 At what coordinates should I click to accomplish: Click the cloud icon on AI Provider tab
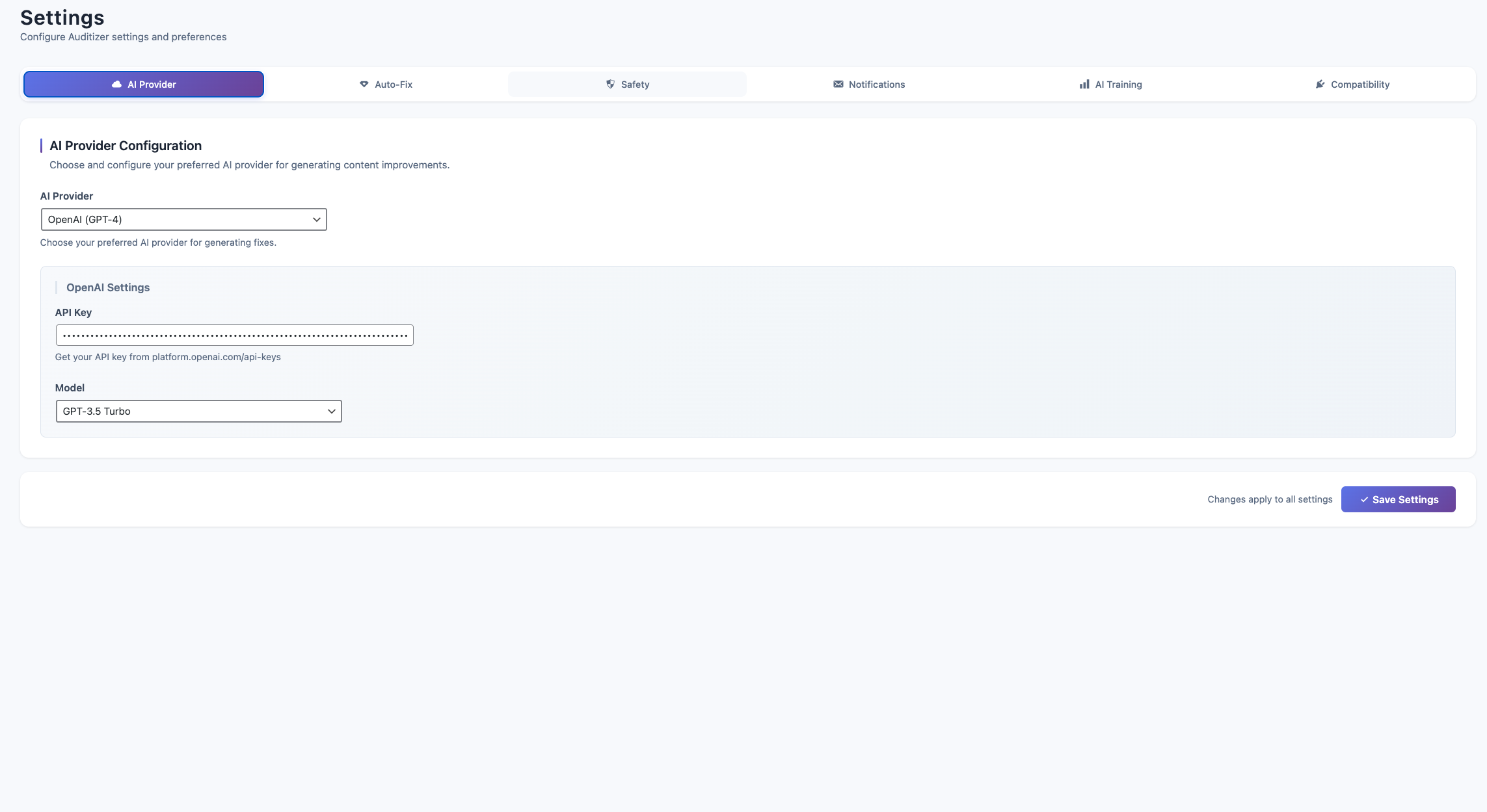point(117,85)
